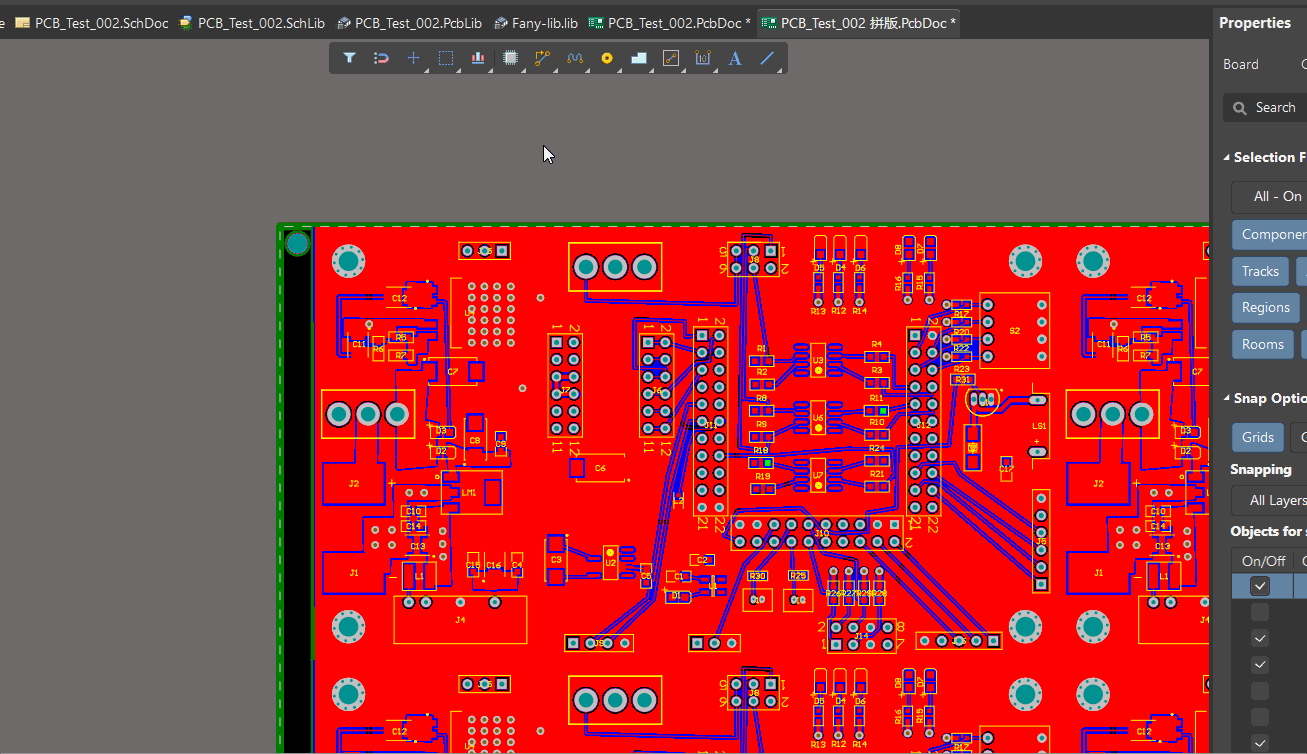Select the PCB_Test_002 拼版.PcbDoc tab
Screen dimensions: 1307x754
pyautogui.click(x=859, y=22)
